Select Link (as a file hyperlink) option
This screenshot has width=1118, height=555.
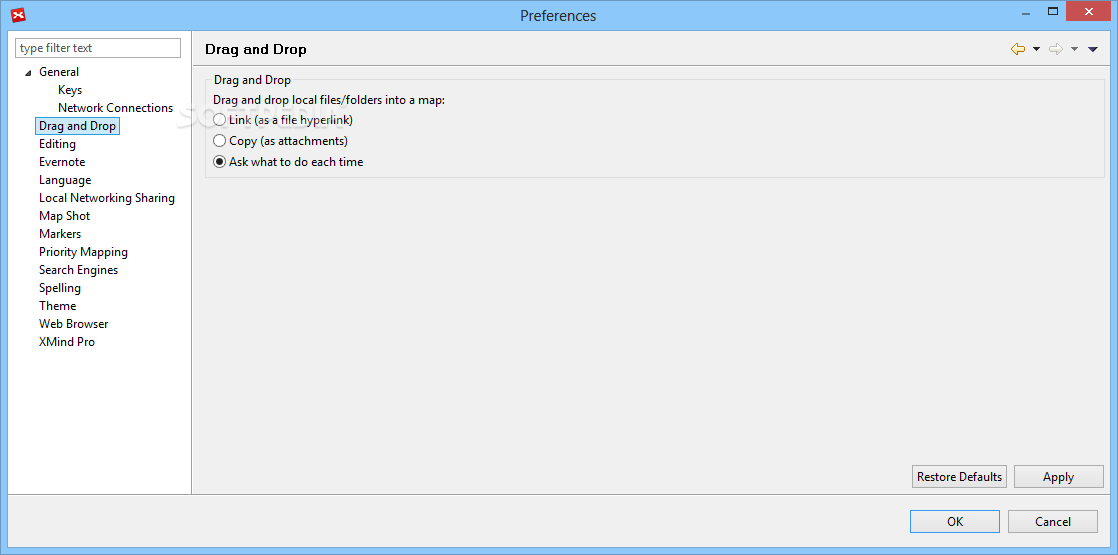[x=283, y=120]
